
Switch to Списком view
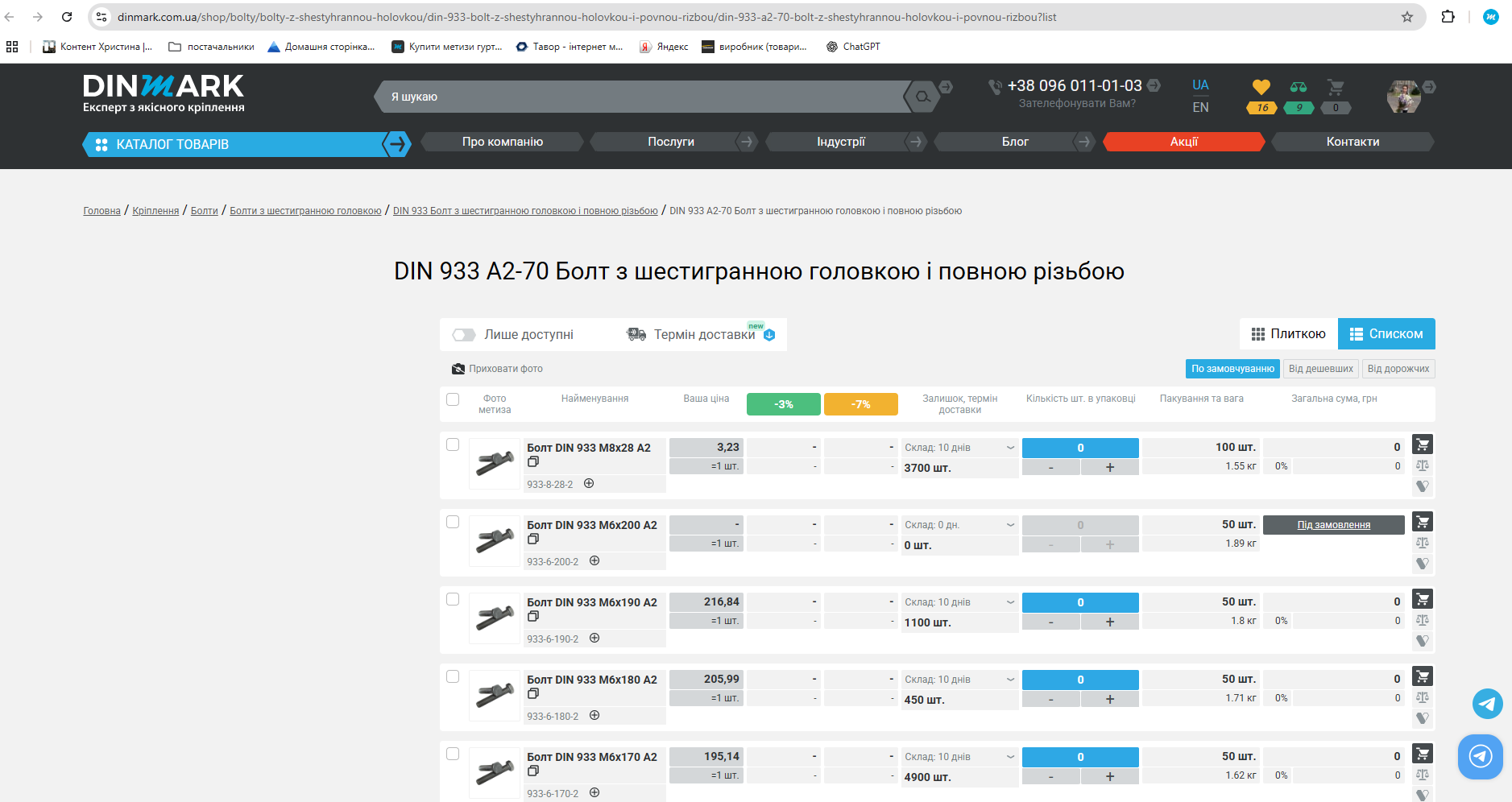1386,334
